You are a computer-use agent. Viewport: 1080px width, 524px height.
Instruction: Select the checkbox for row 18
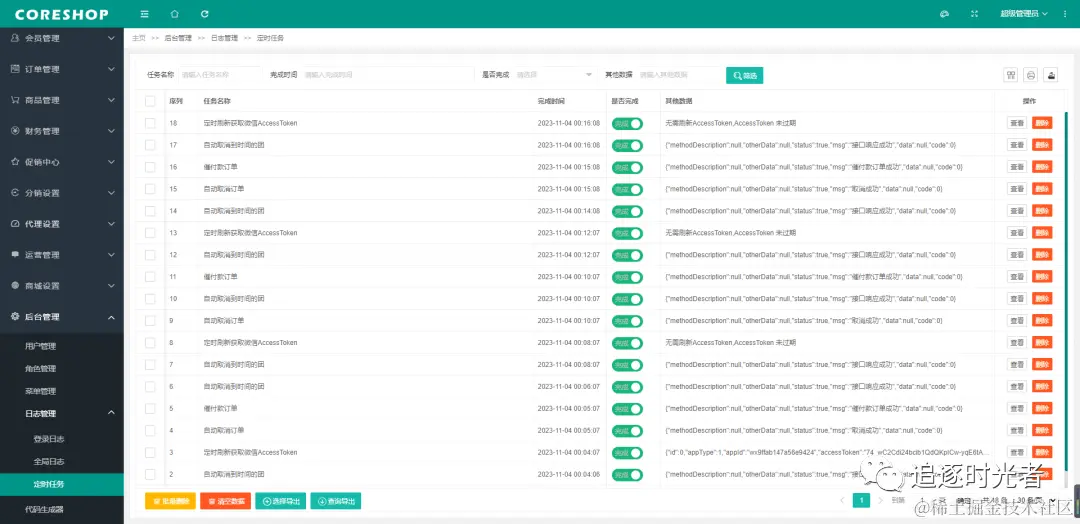point(150,123)
